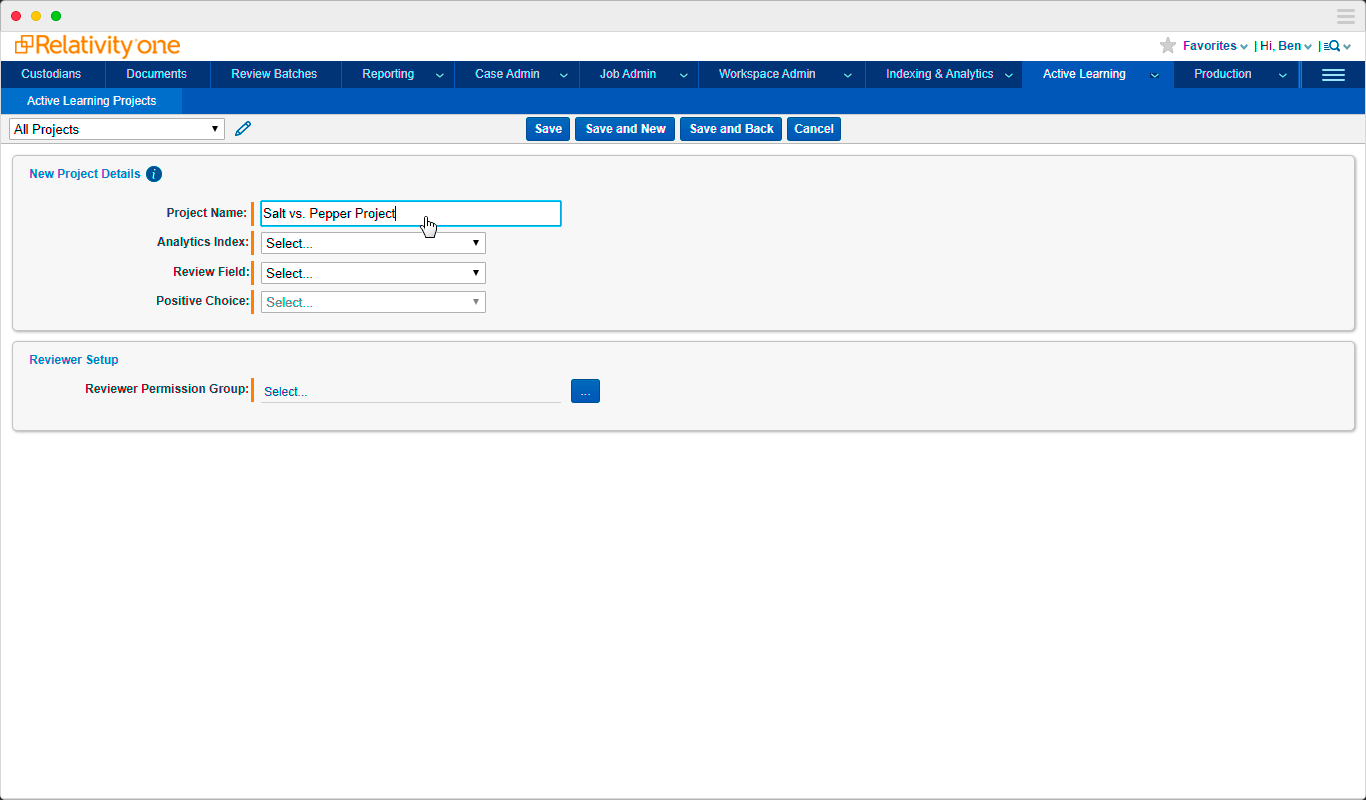Click the RelativityOne logo
Image resolution: width=1366 pixels, height=800 pixels.
pyautogui.click(x=98, y=46)
